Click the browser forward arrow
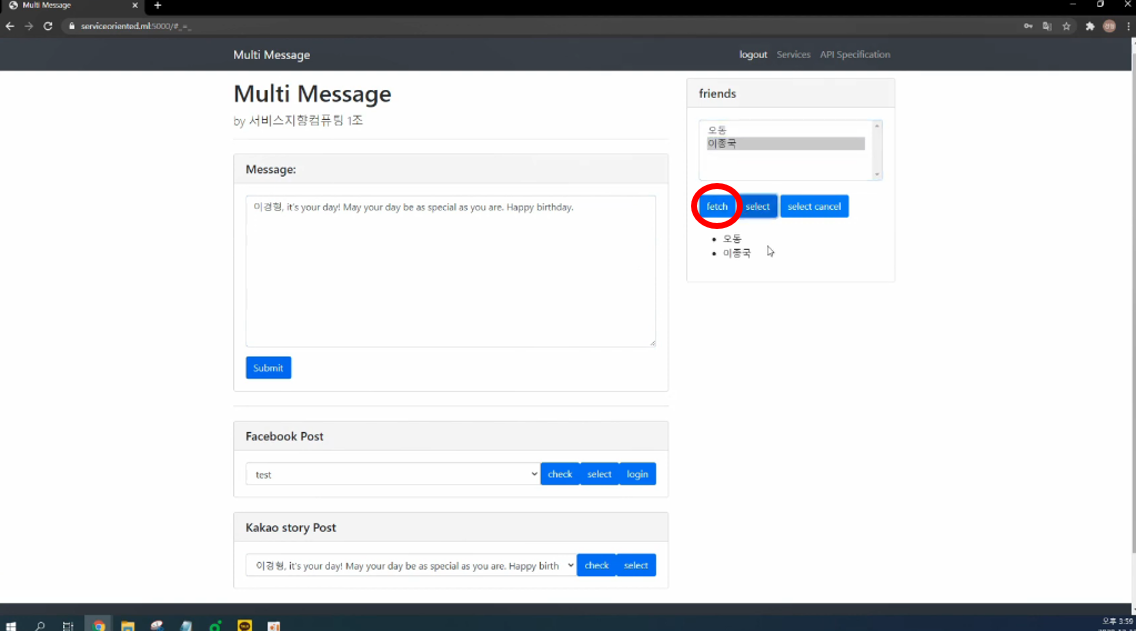 coord(29,26)
